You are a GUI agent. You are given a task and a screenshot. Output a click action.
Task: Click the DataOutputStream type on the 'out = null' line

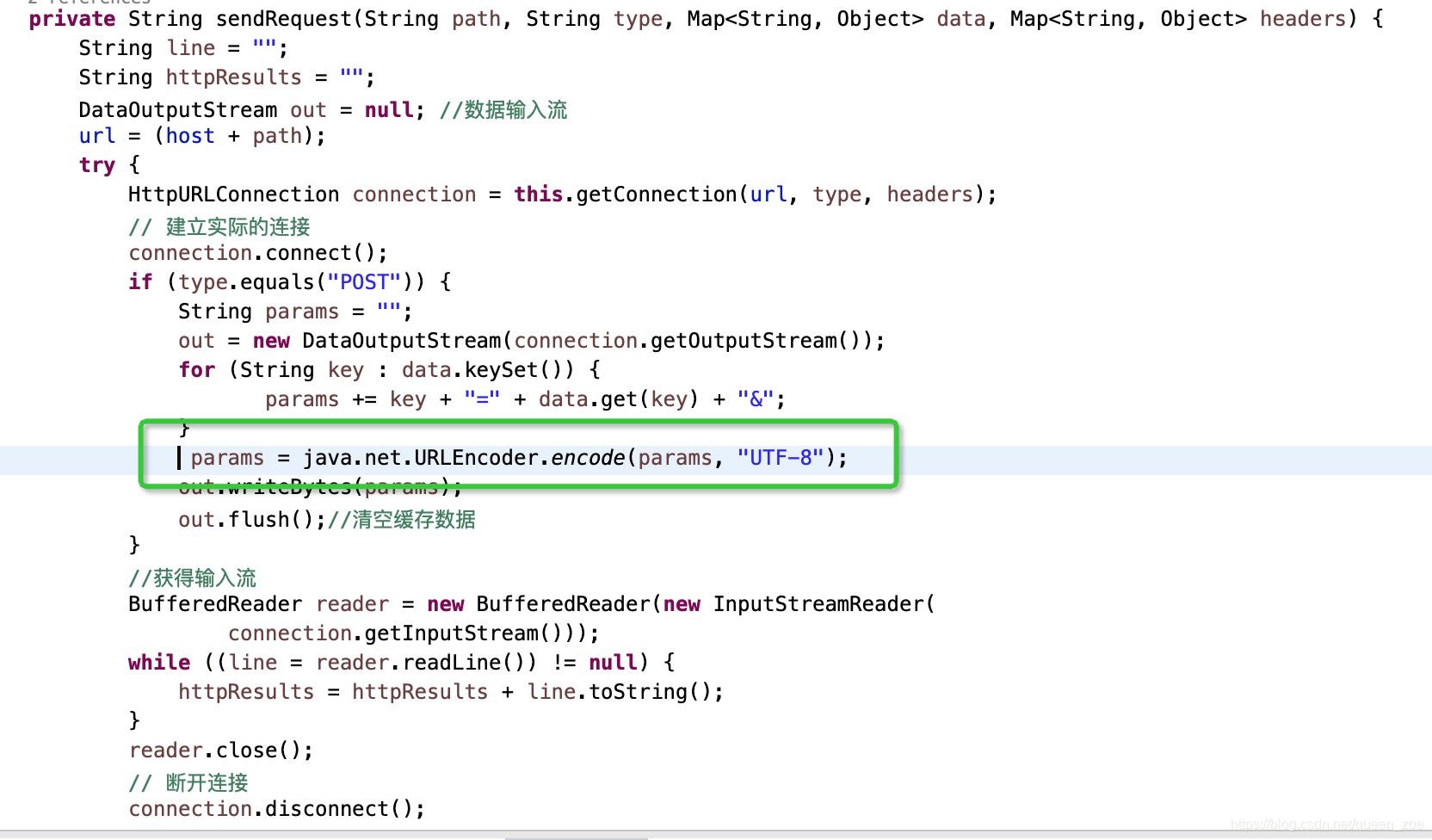[x=178, y=110]
